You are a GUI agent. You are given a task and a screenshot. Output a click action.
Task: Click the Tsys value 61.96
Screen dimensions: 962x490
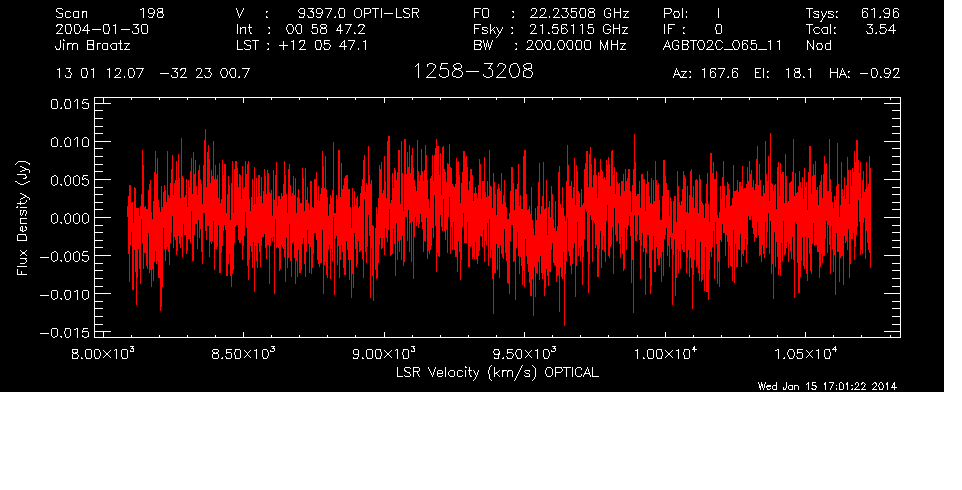pos(879,13)
